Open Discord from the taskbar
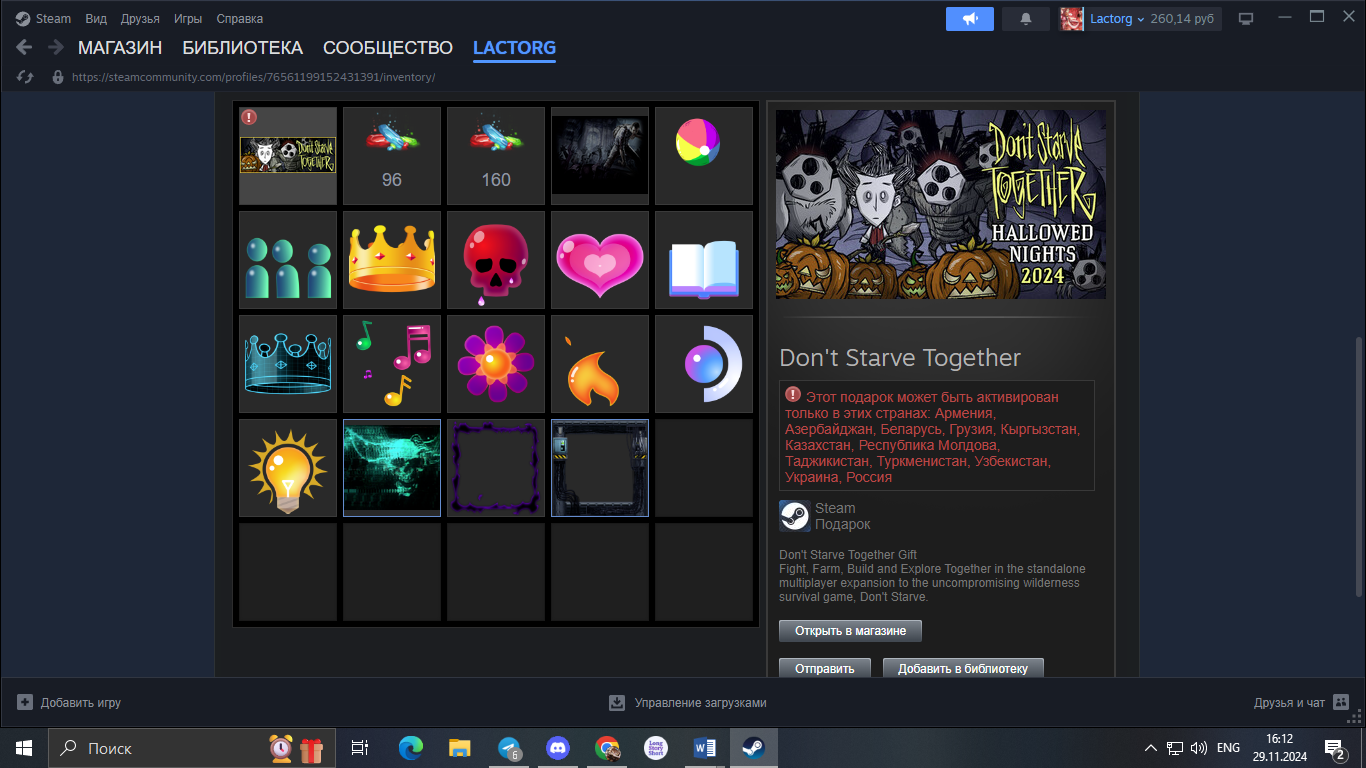Viewport: 1366px width, 768px height. click(x=557, y=748)
